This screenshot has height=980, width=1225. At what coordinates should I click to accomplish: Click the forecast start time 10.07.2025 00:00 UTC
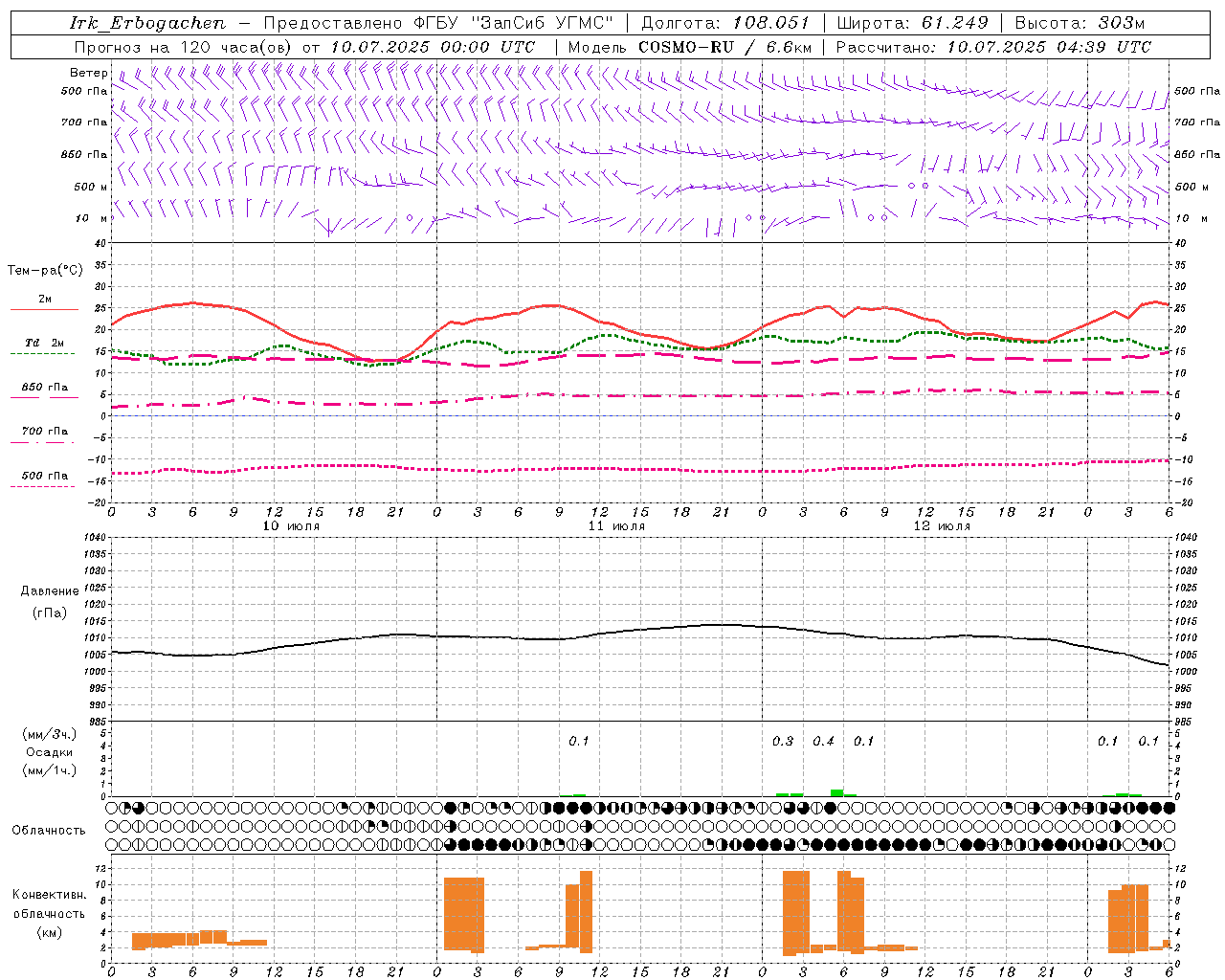[x=433, y=47]
